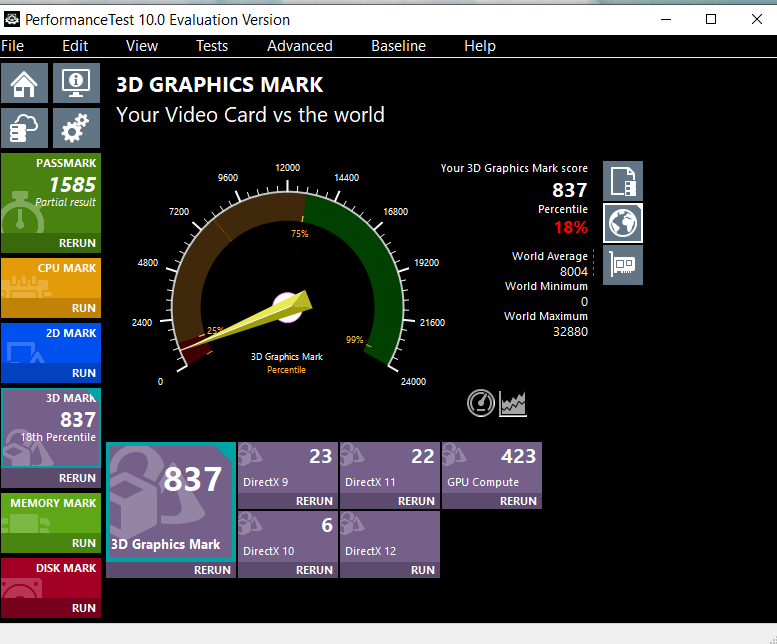
Task: Run the Memory Mark test
Action: (51, 543)
